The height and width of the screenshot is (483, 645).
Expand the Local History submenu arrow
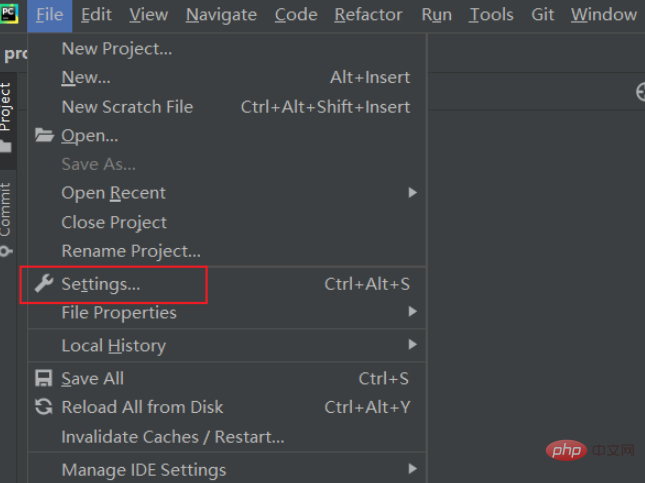click(412, 345)
